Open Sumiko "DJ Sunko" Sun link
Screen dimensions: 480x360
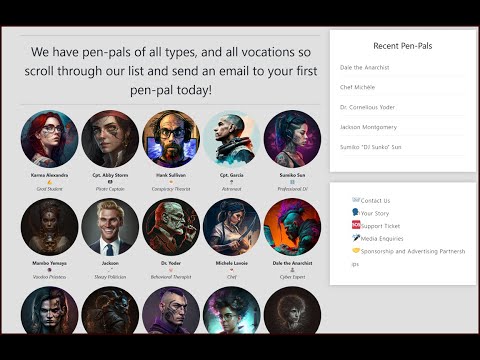(x=370, y=147)
